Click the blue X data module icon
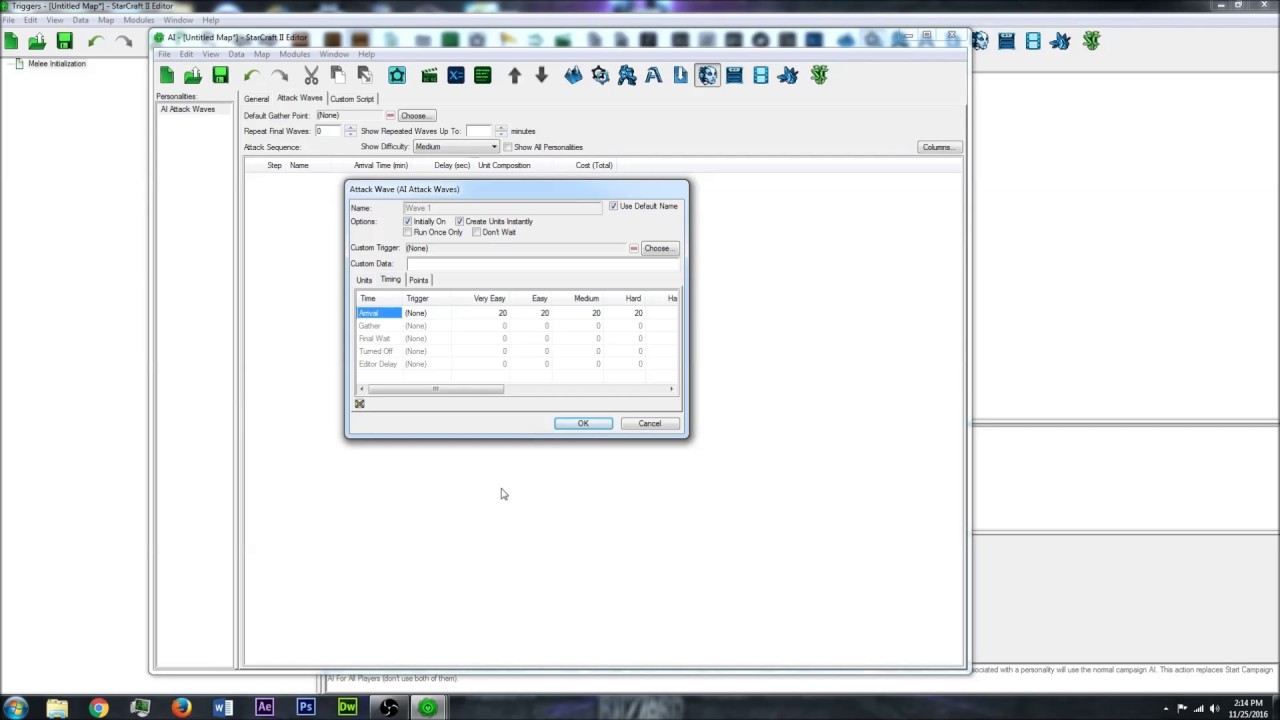Screen dimensions: 1280x720 456,75
